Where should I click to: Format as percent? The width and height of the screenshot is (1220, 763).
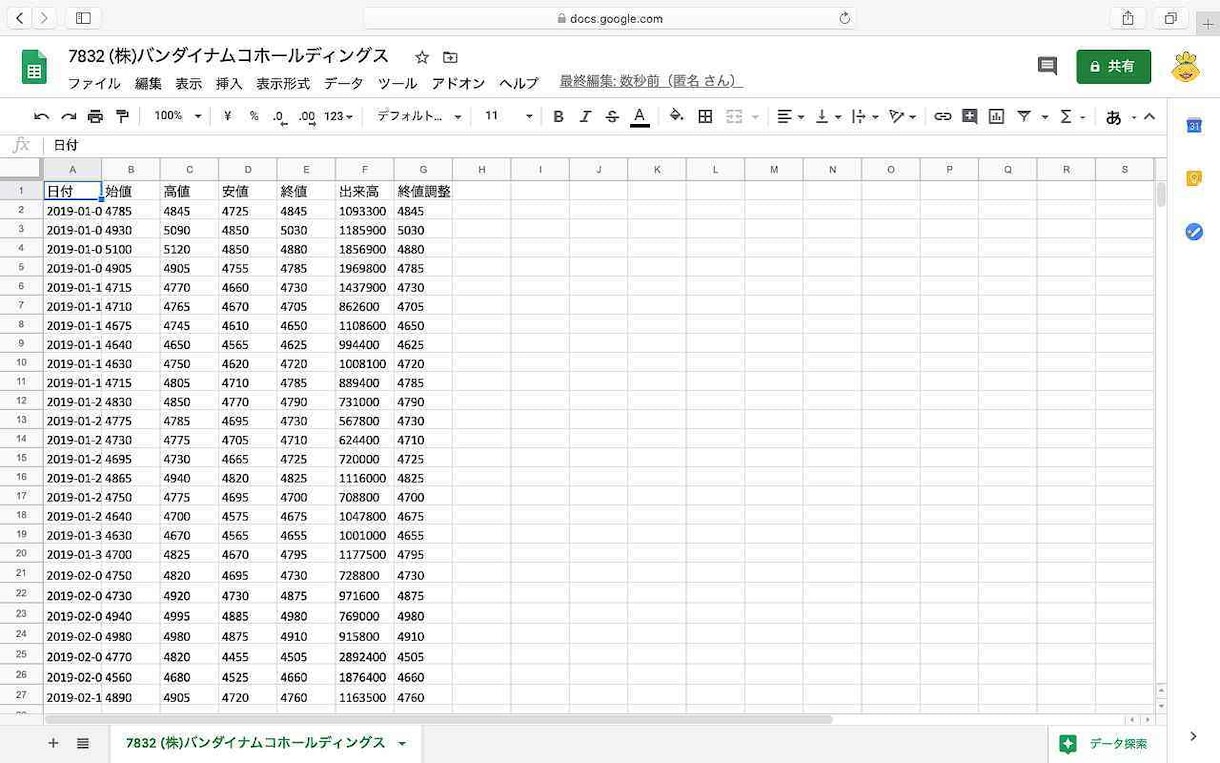click(254, 116)
